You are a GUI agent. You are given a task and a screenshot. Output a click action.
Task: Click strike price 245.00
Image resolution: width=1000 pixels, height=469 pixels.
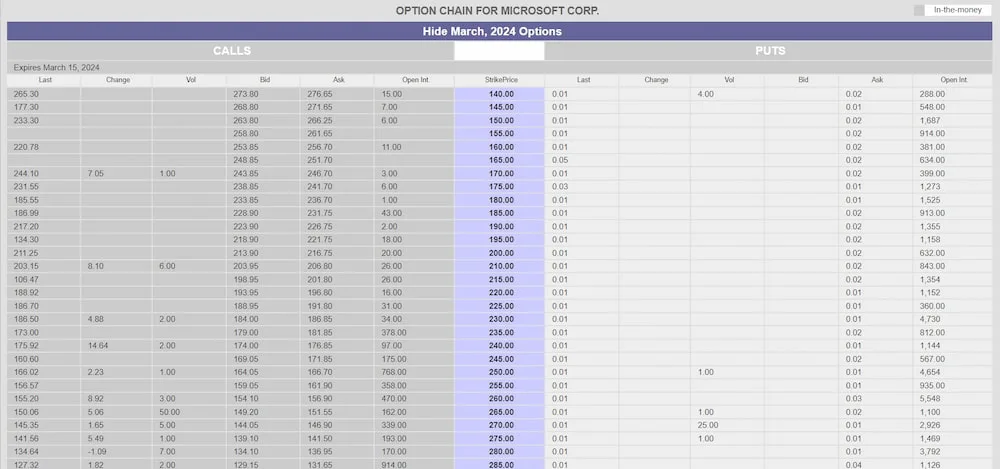[x=501, y=359]
